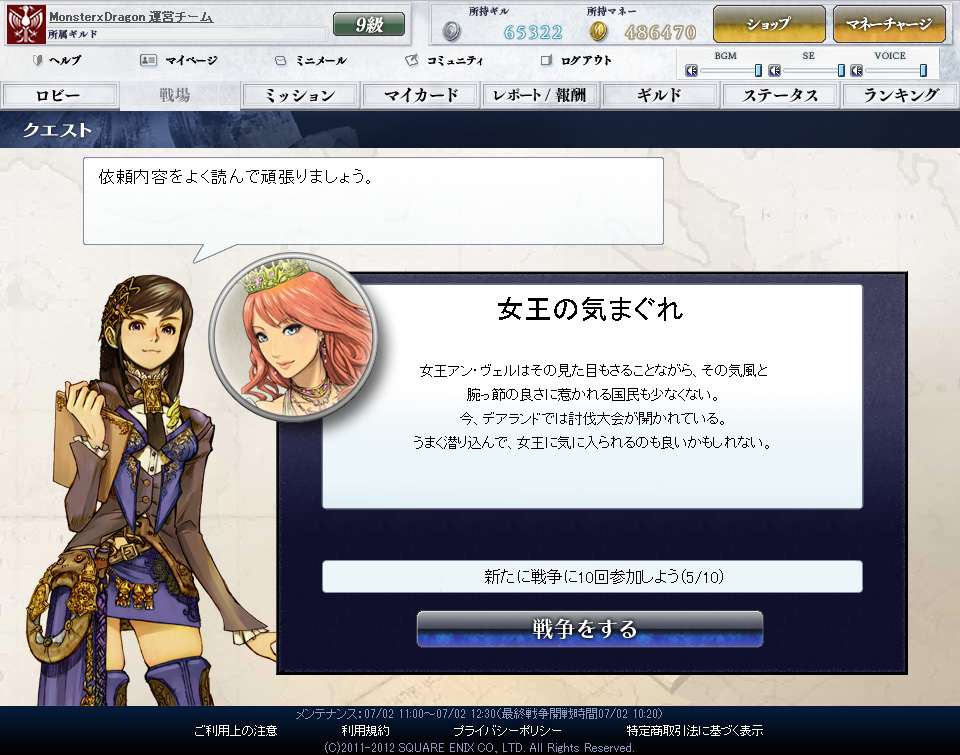This screenshot has height=755, width=960.
Task: Mute SE with its speaker icon
Action: click(774, 71)
